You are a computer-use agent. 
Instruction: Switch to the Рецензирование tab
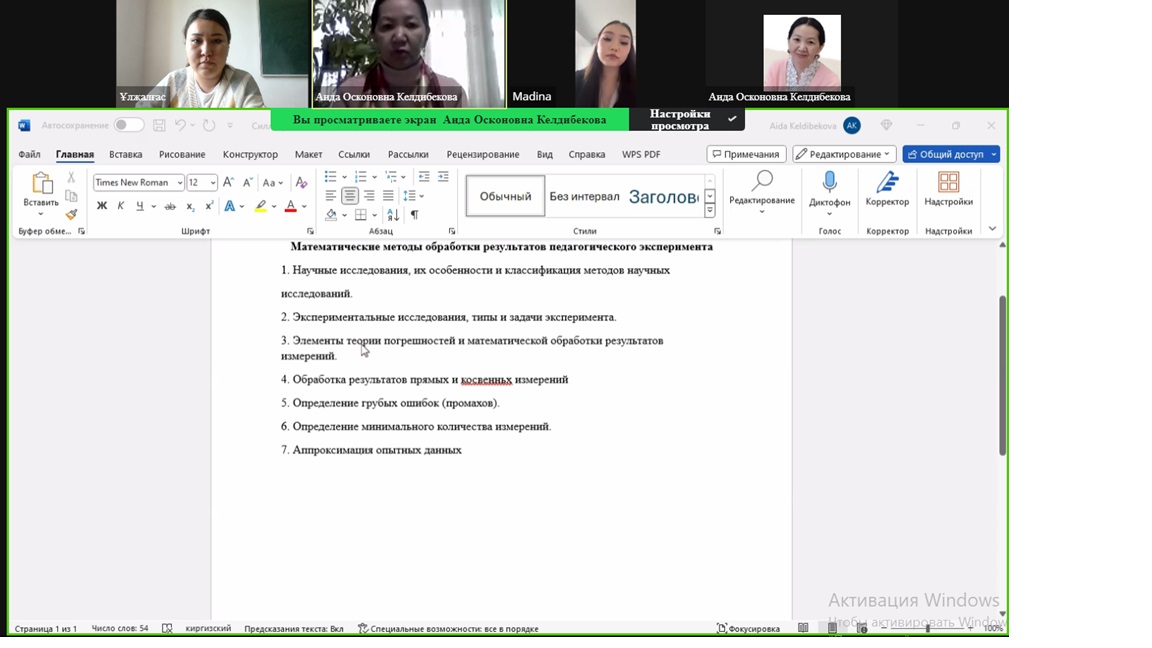482,154
